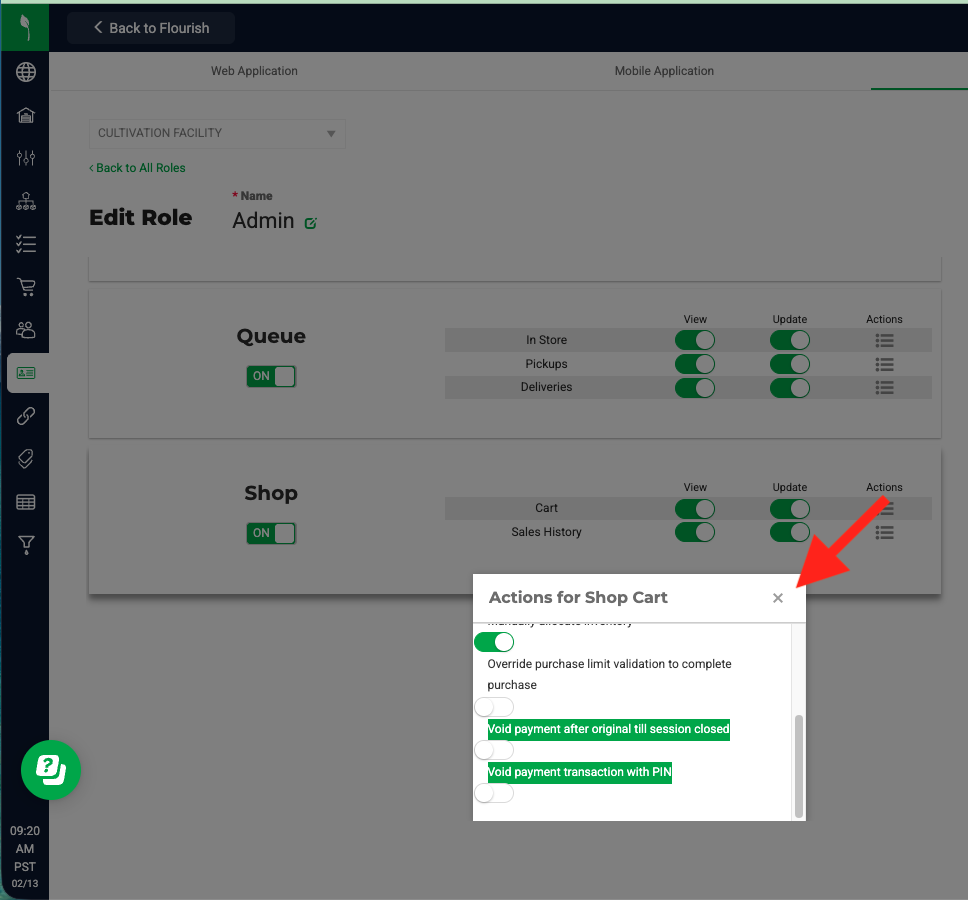The height and width of the screenshot is (900, 968).
Task: Open the facility building icon in sidebar
Action: 25,115
